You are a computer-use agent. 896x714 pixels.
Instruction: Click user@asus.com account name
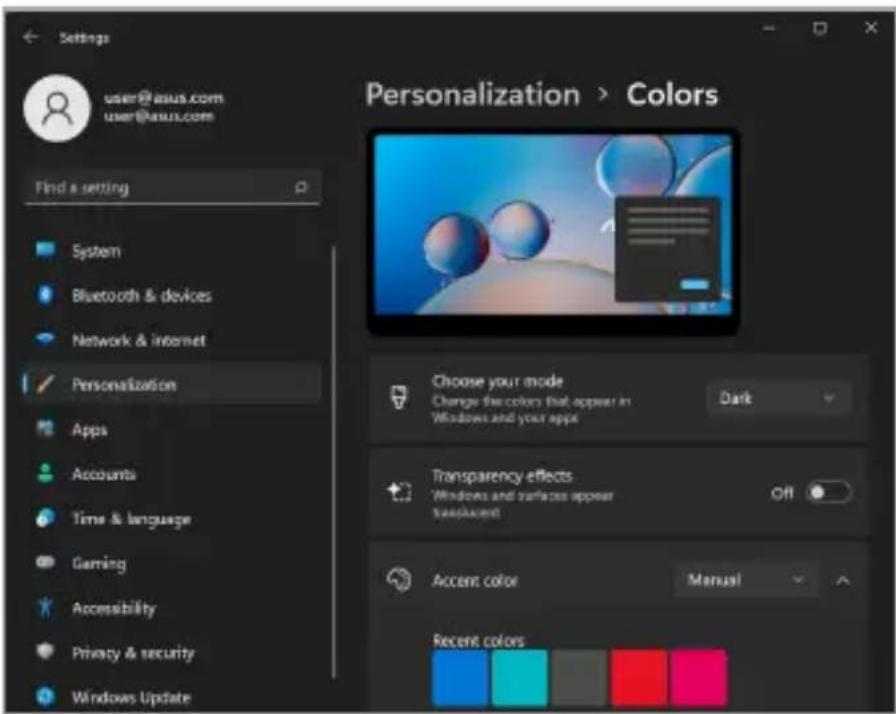[163, 98]
